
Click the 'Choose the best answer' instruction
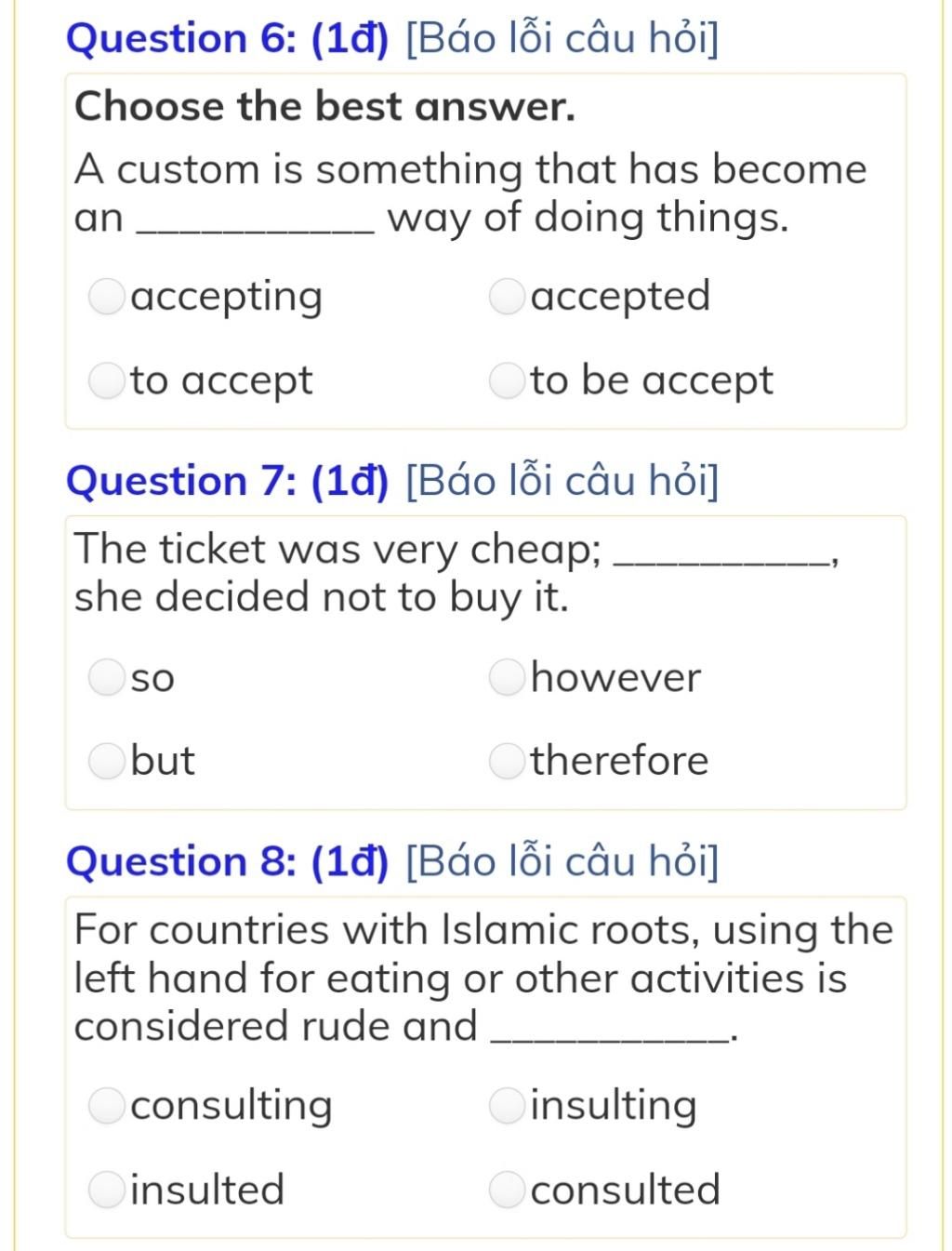324,106
